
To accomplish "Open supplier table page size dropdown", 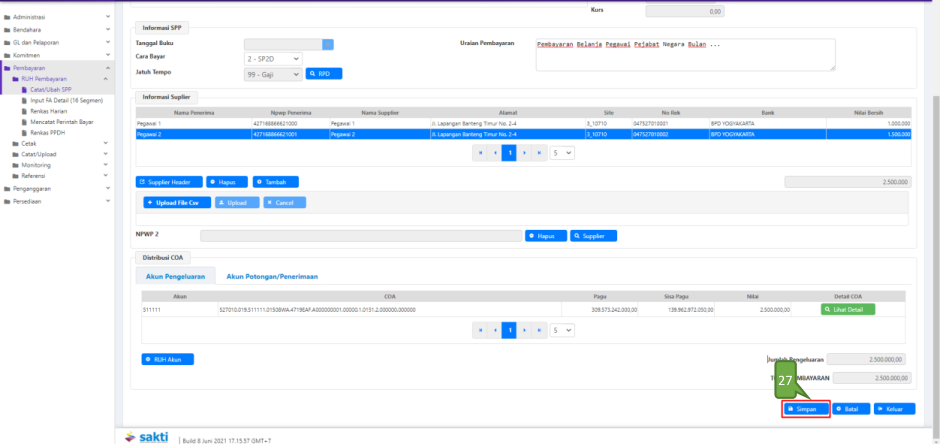I will pos(563,153).
